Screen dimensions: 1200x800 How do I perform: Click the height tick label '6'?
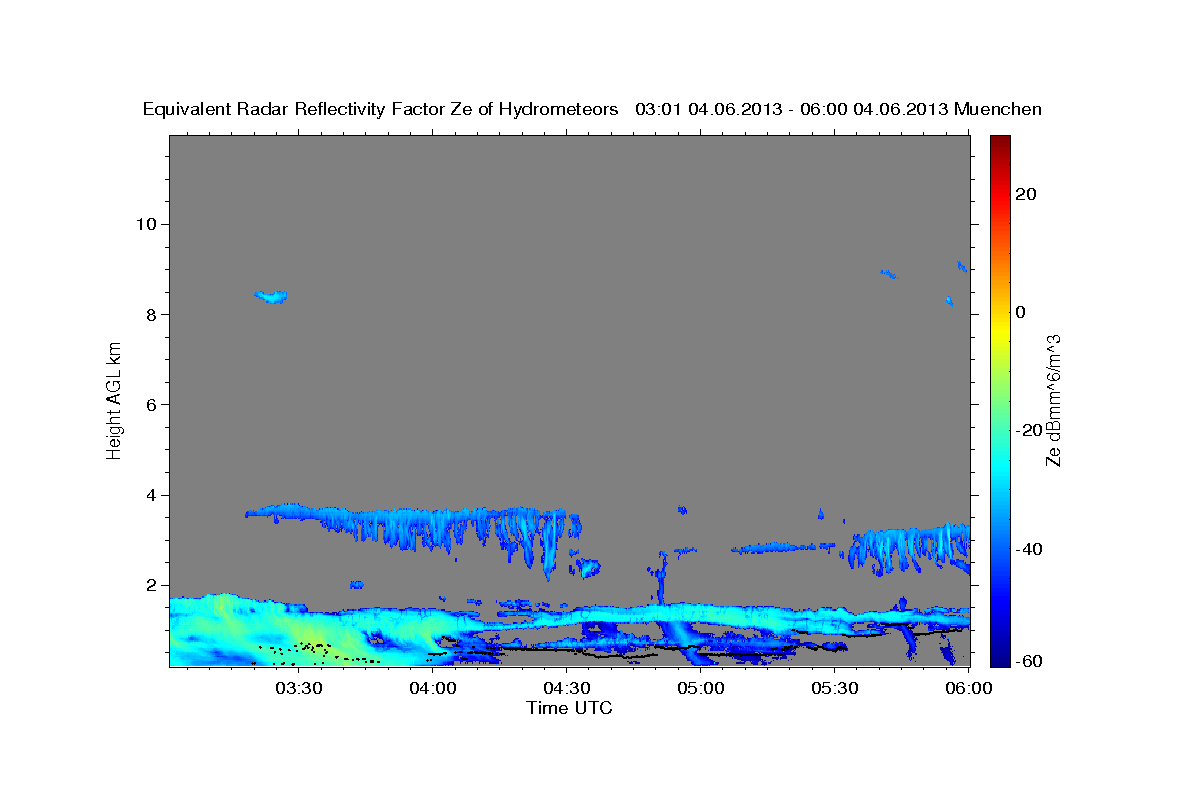[152, 404]
